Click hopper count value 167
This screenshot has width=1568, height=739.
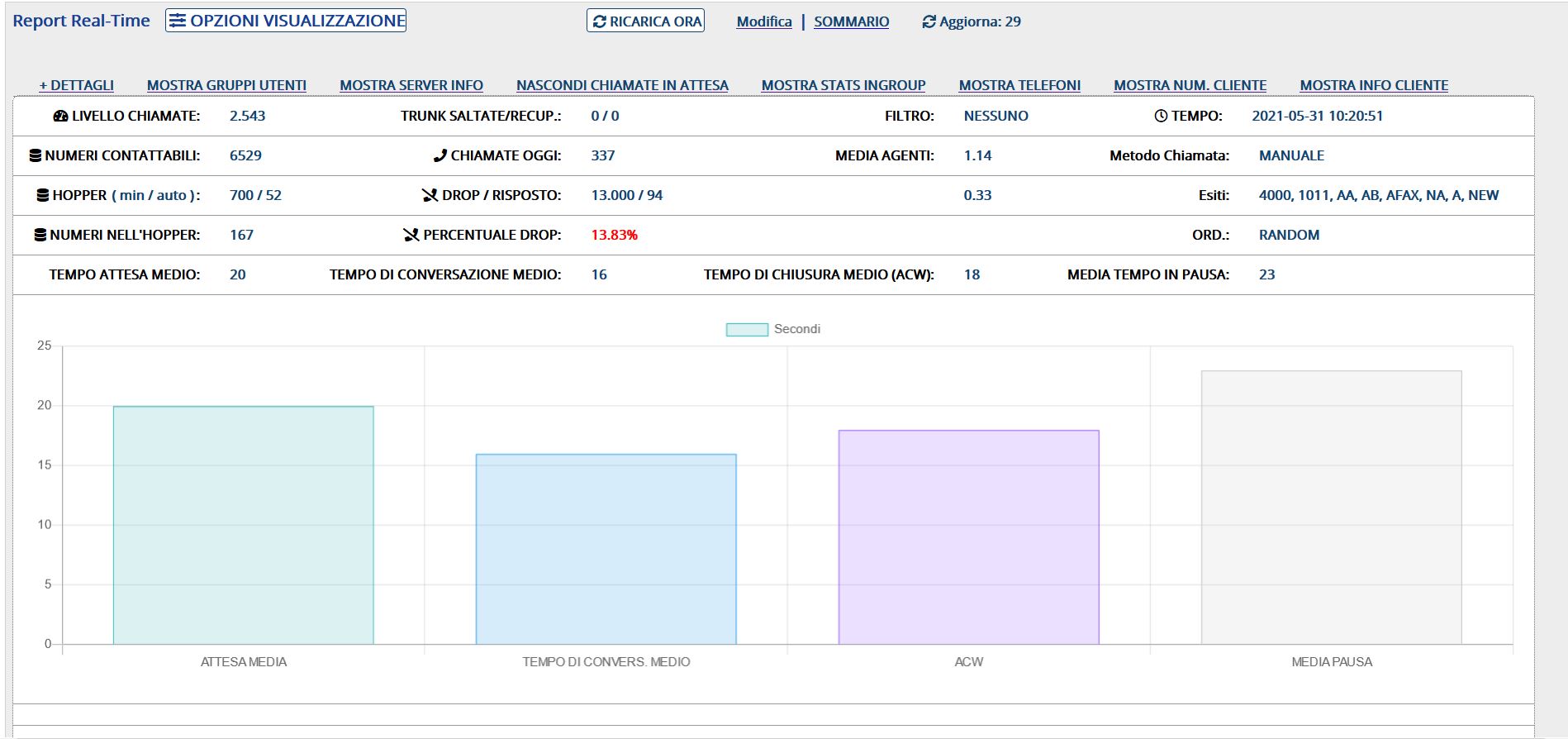[241, 235]
